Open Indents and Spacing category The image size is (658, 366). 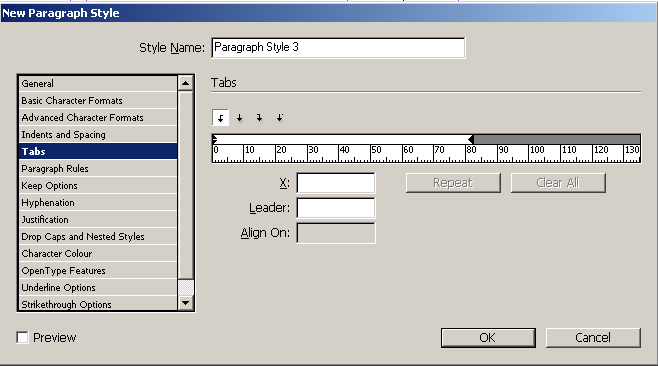98,134
